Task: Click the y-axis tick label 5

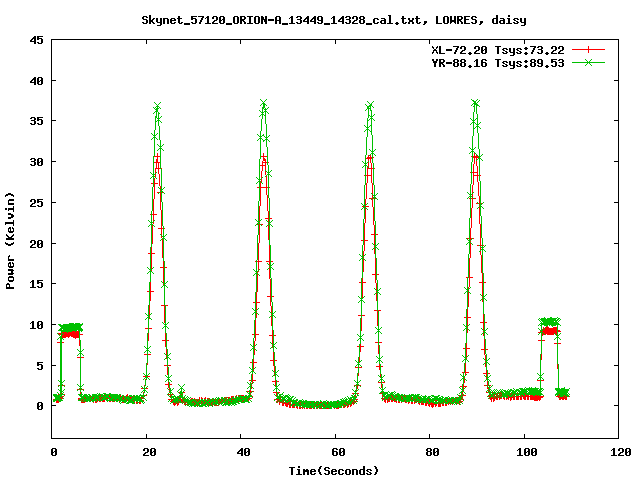Action: [40, 365]
